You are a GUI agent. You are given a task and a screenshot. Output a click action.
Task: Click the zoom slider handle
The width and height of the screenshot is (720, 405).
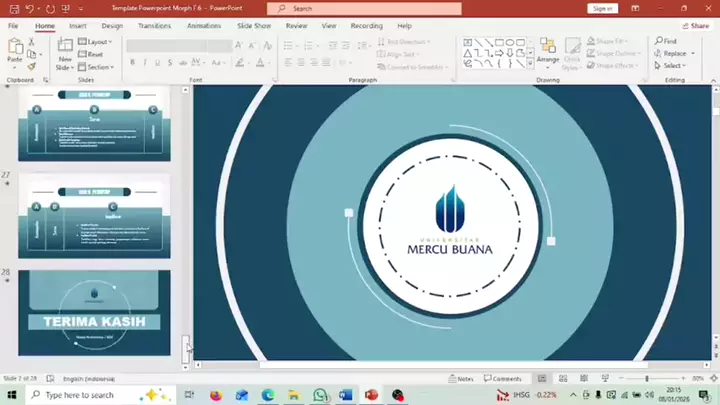647,378
